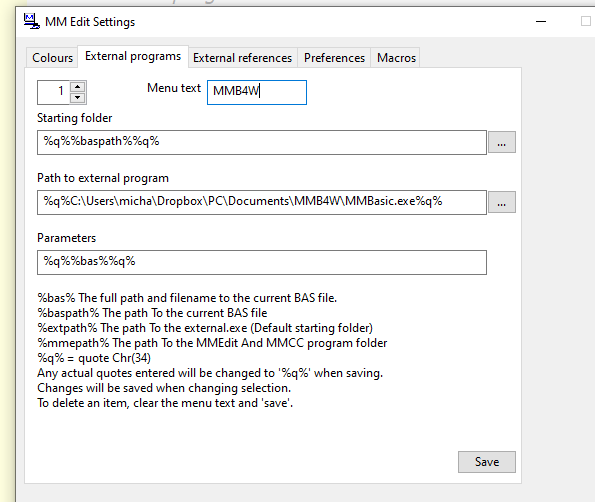Select the Preferences tab
The height and width of the screenshot is (502, 595).
334,58
